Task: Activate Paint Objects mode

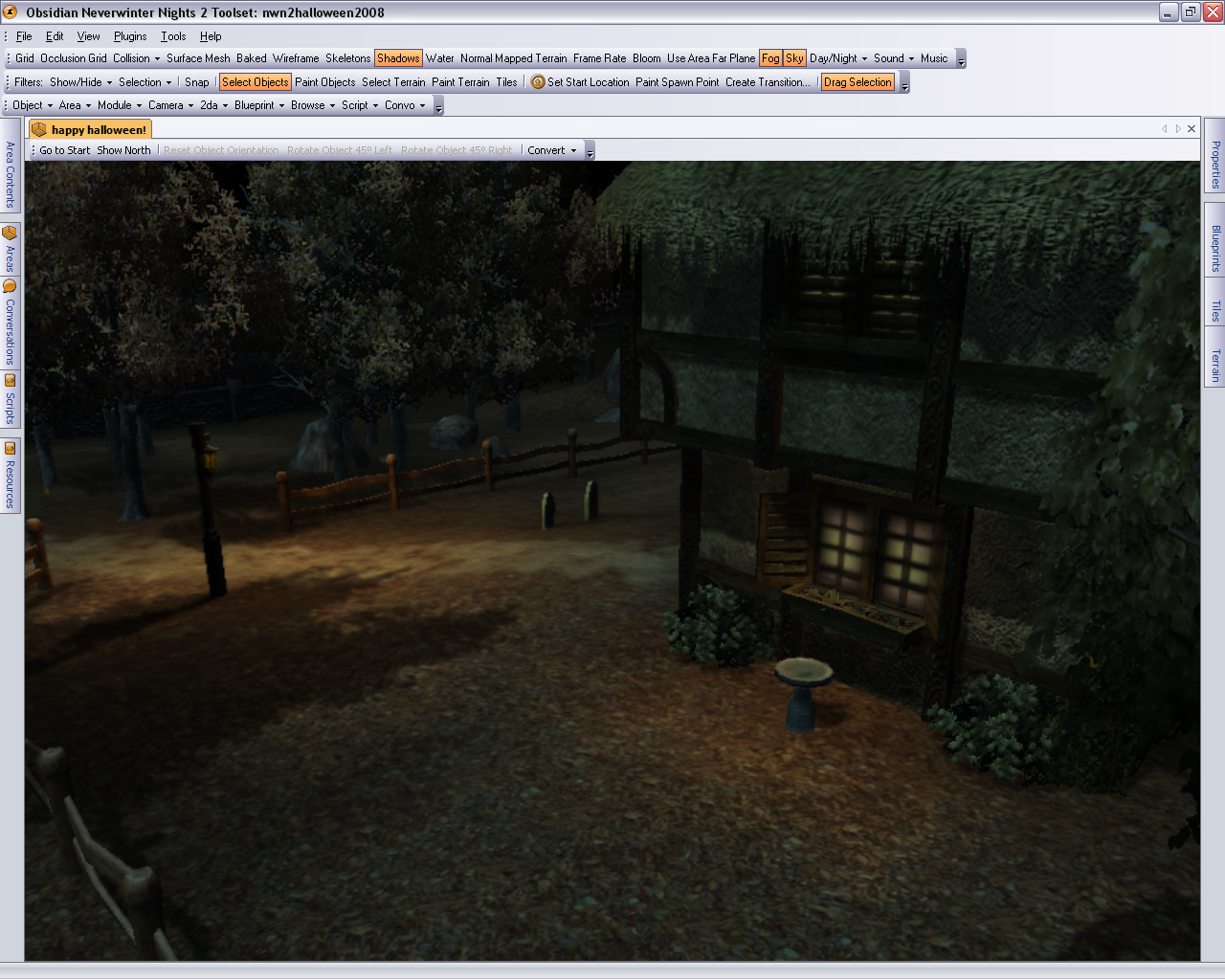Action: 325,82
